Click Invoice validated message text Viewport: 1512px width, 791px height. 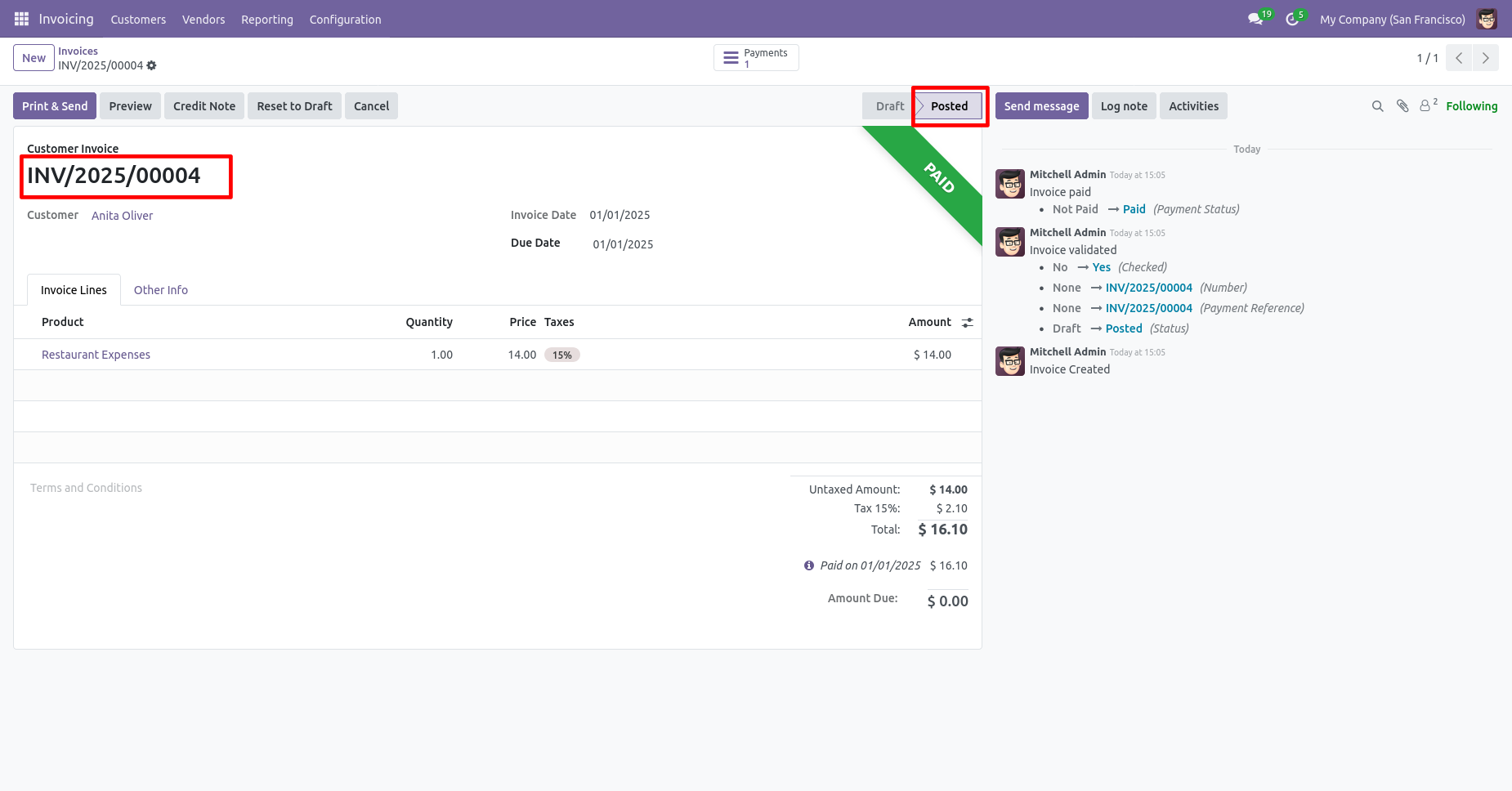[x=1073, y=250]
